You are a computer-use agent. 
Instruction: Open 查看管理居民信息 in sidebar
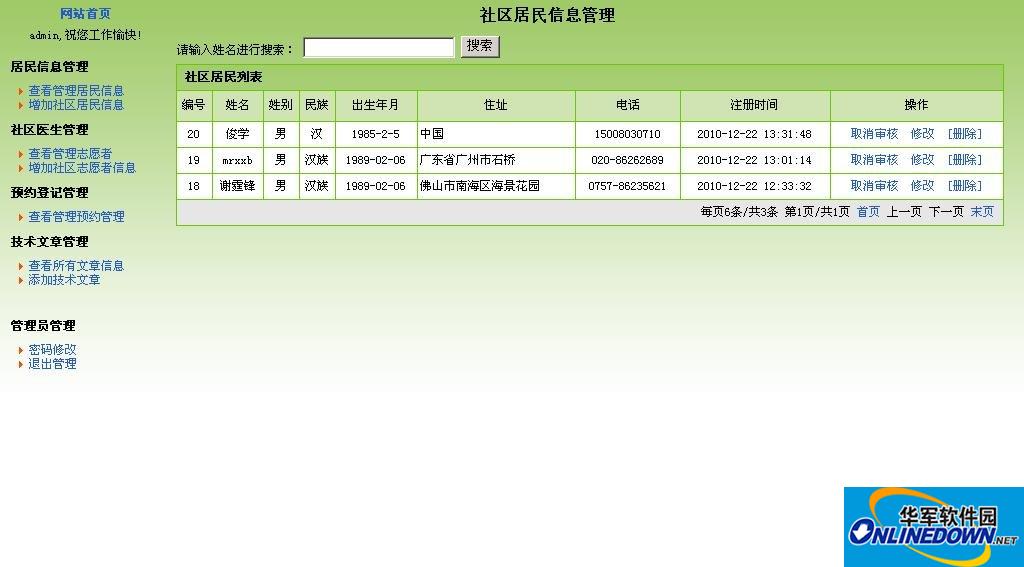coord(76,91)
